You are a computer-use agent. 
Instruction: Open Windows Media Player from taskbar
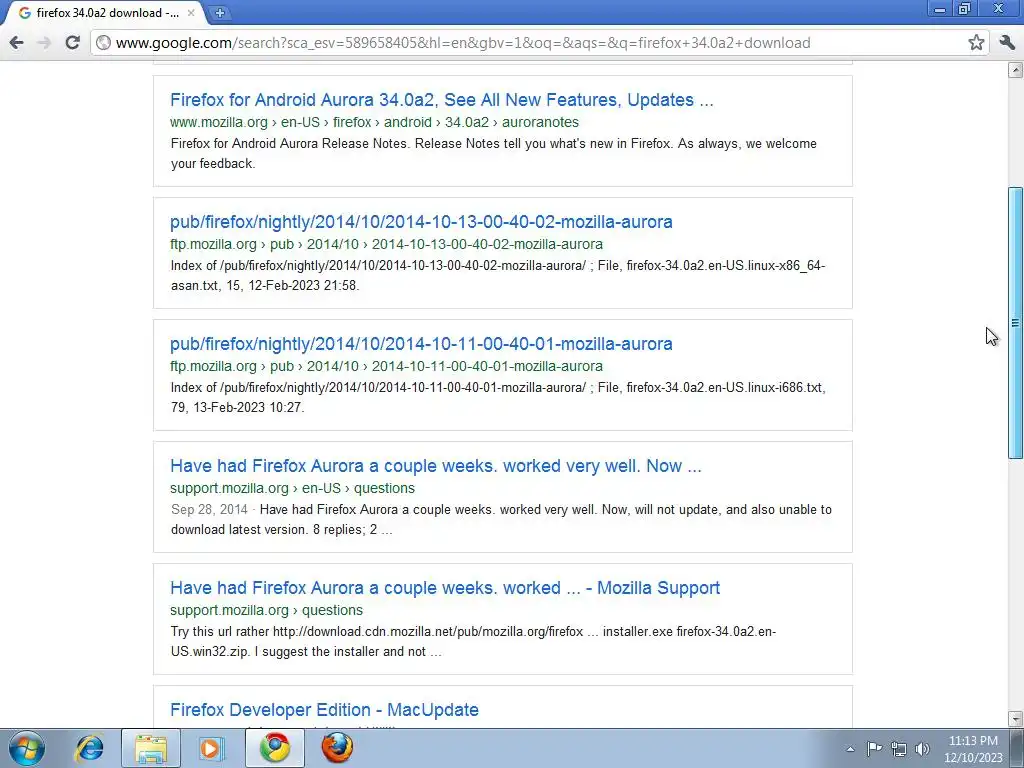[x=211, y=748]
